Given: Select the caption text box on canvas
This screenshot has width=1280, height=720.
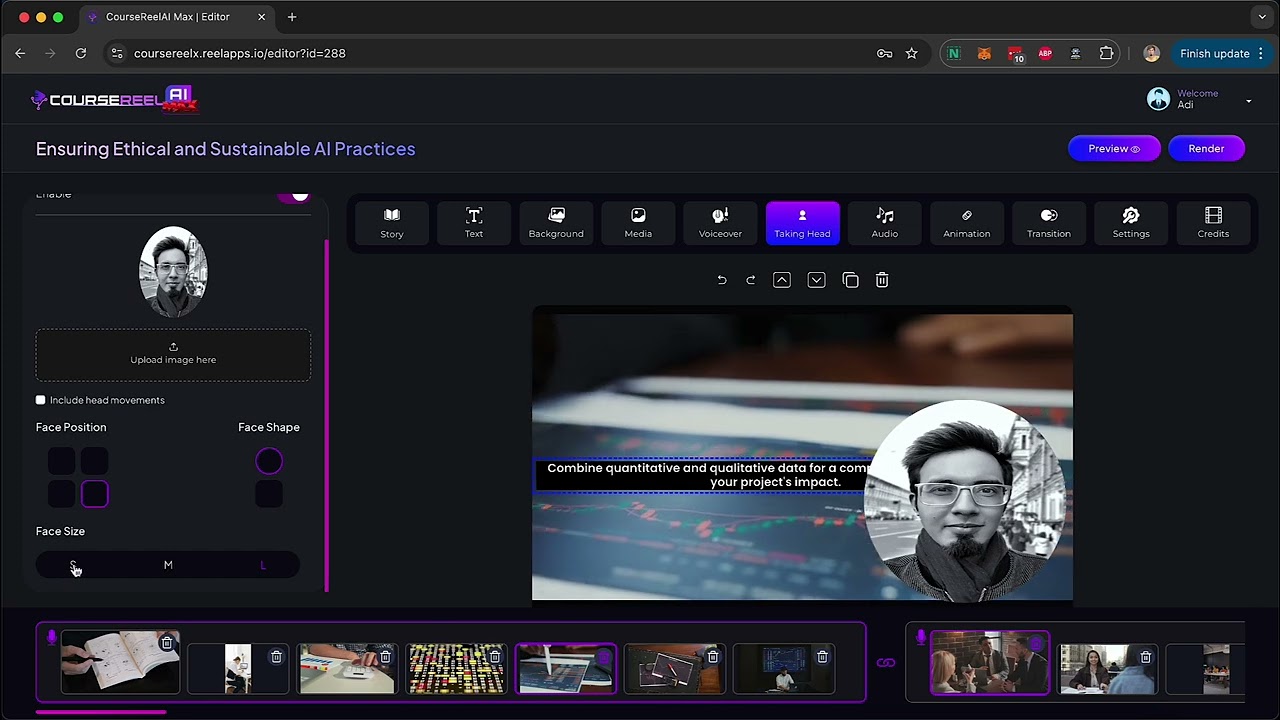Looking at the screenshot, I should (700, 475).
